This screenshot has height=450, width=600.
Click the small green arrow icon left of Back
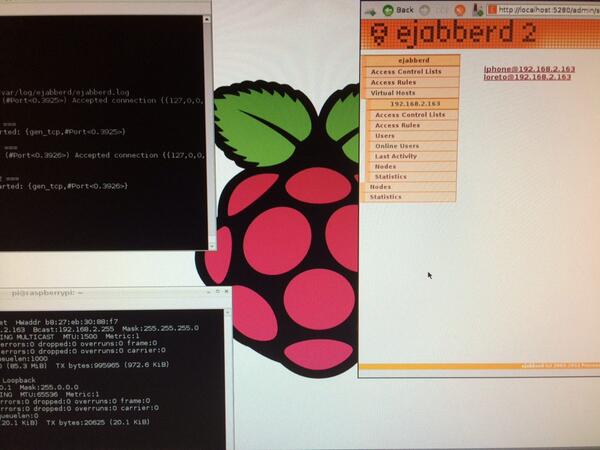pos(370,13)
